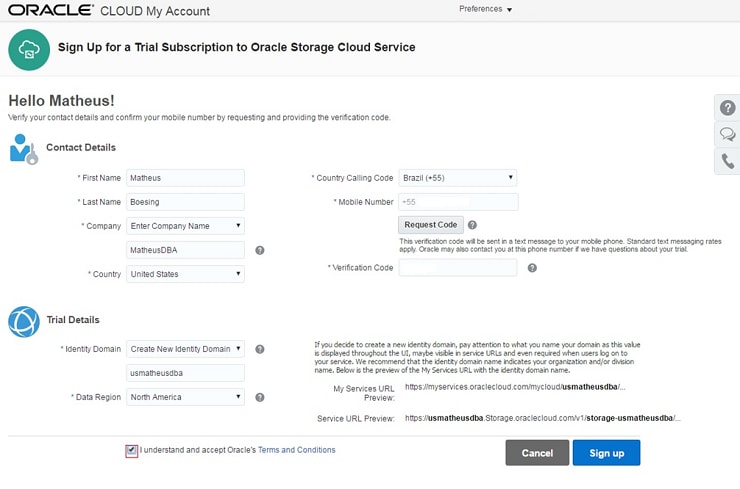Screen dimensions: 740x489
Task: Click into the Mobile Number field
Action: pyautogui.click(x=458, y=202)
